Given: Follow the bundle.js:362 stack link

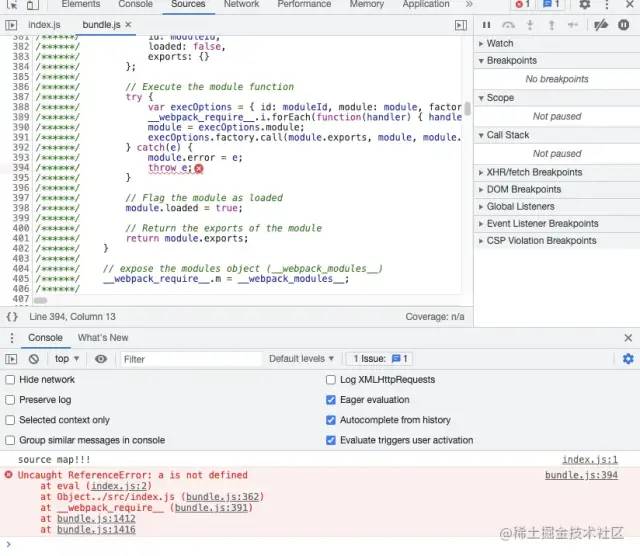Looking at the screenshot, I should point(222,497).
